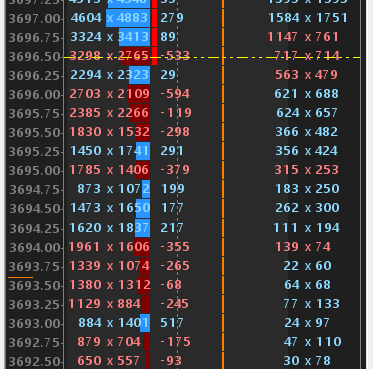
Task: Select the -594 delta value
Action: tap(175, 94)
